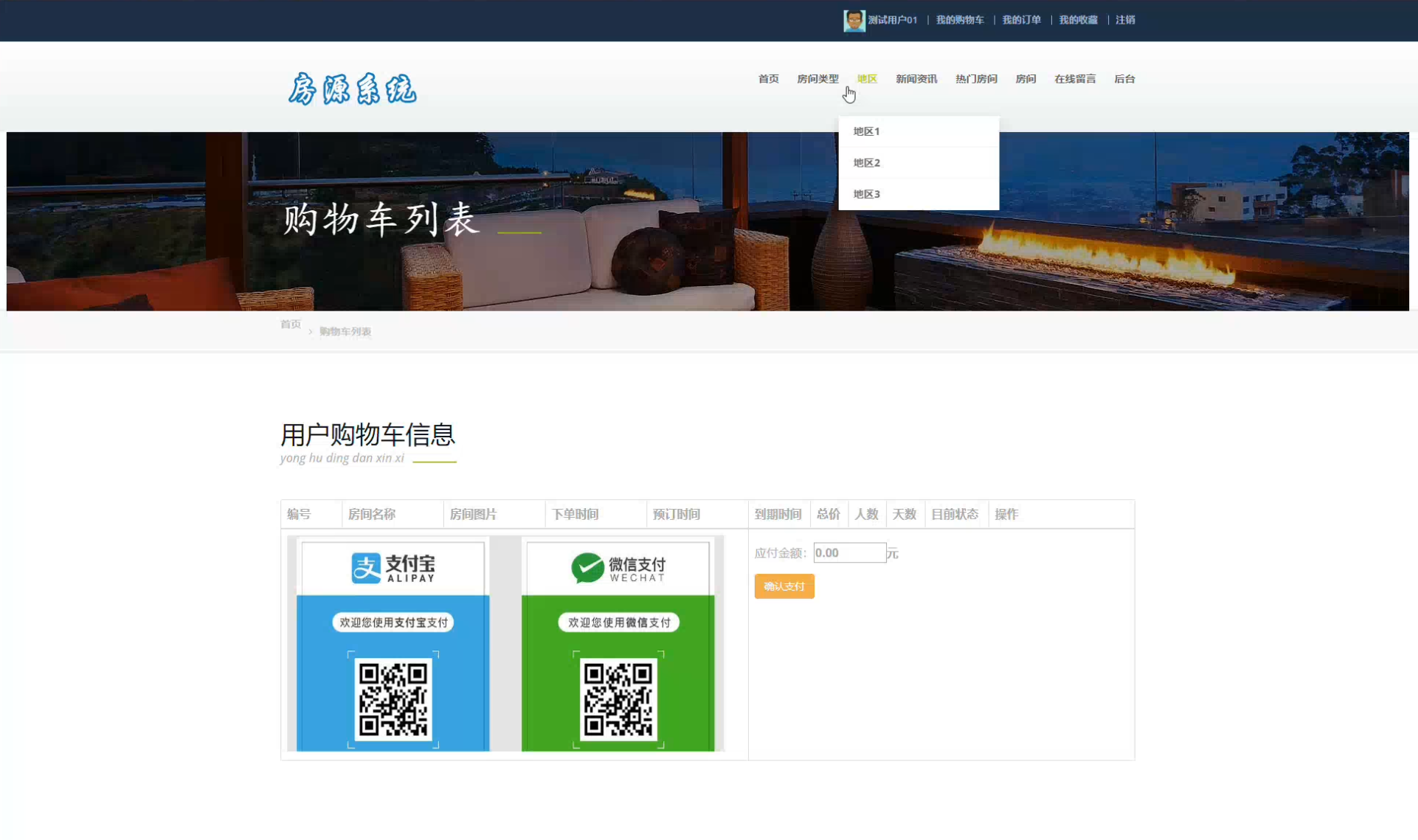Click the 天数 column header
This screenshot has height=840, width=1418.
tap(905, 514)
